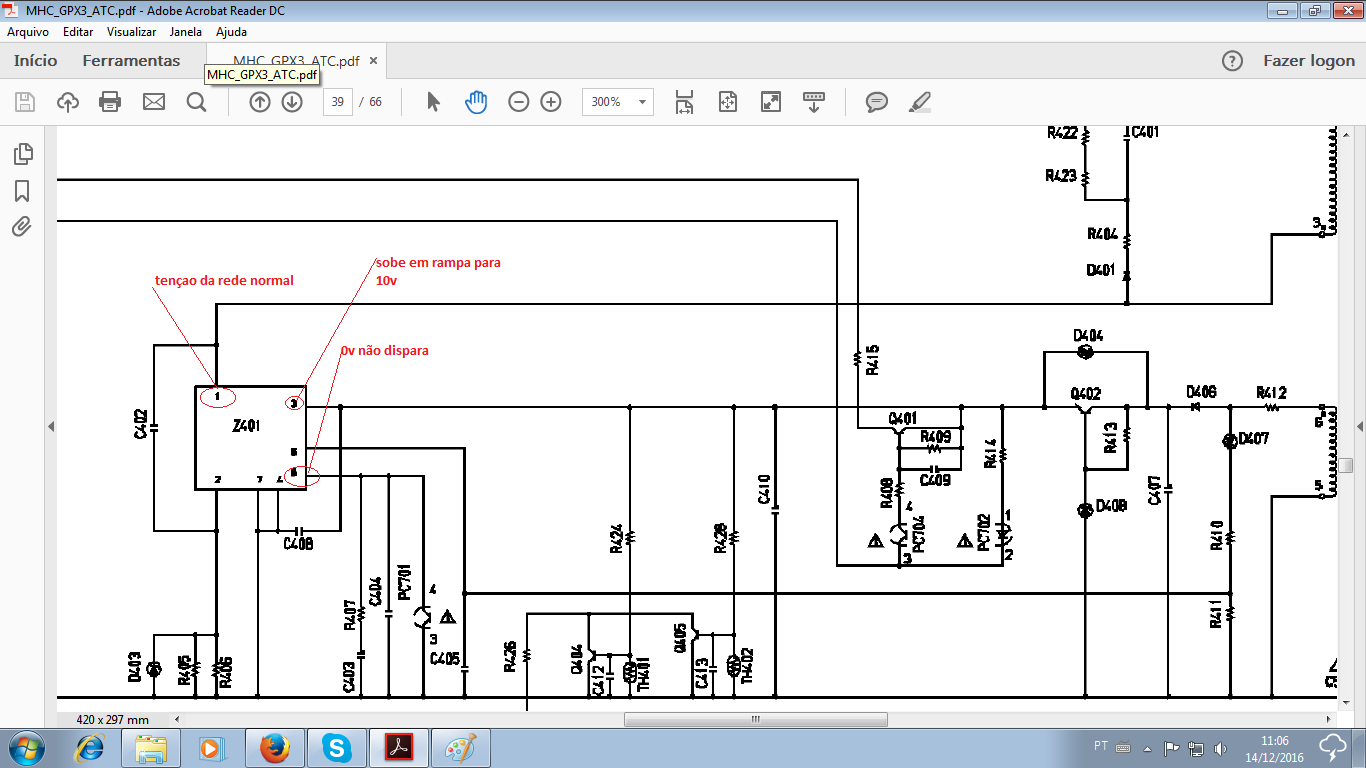
Task: Add a comment note icon
Action: coord(877,102)
